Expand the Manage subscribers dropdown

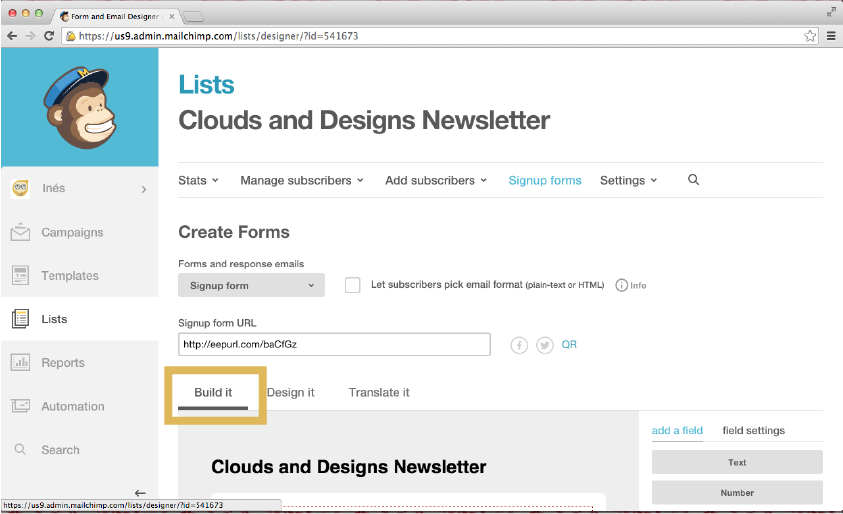click(302, 180)
